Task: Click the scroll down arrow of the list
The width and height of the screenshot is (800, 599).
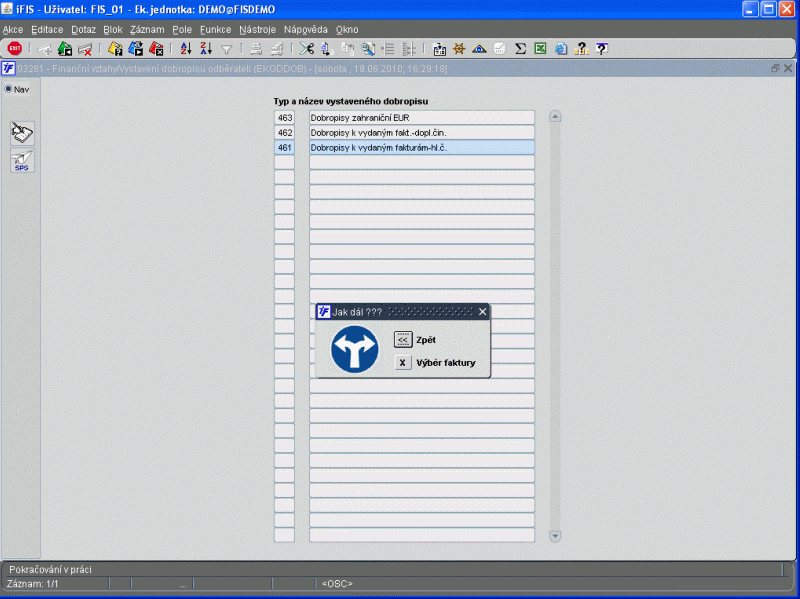Action: coord(555,536)
